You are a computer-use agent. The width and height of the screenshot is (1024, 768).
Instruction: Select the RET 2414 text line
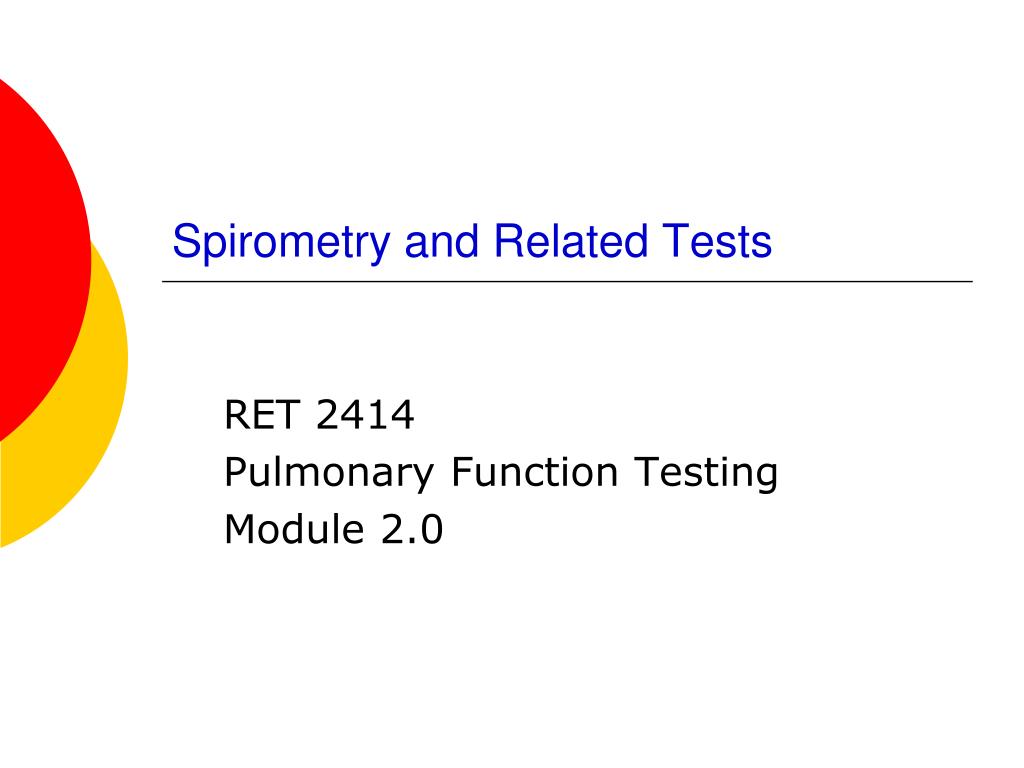click(319, 415)
